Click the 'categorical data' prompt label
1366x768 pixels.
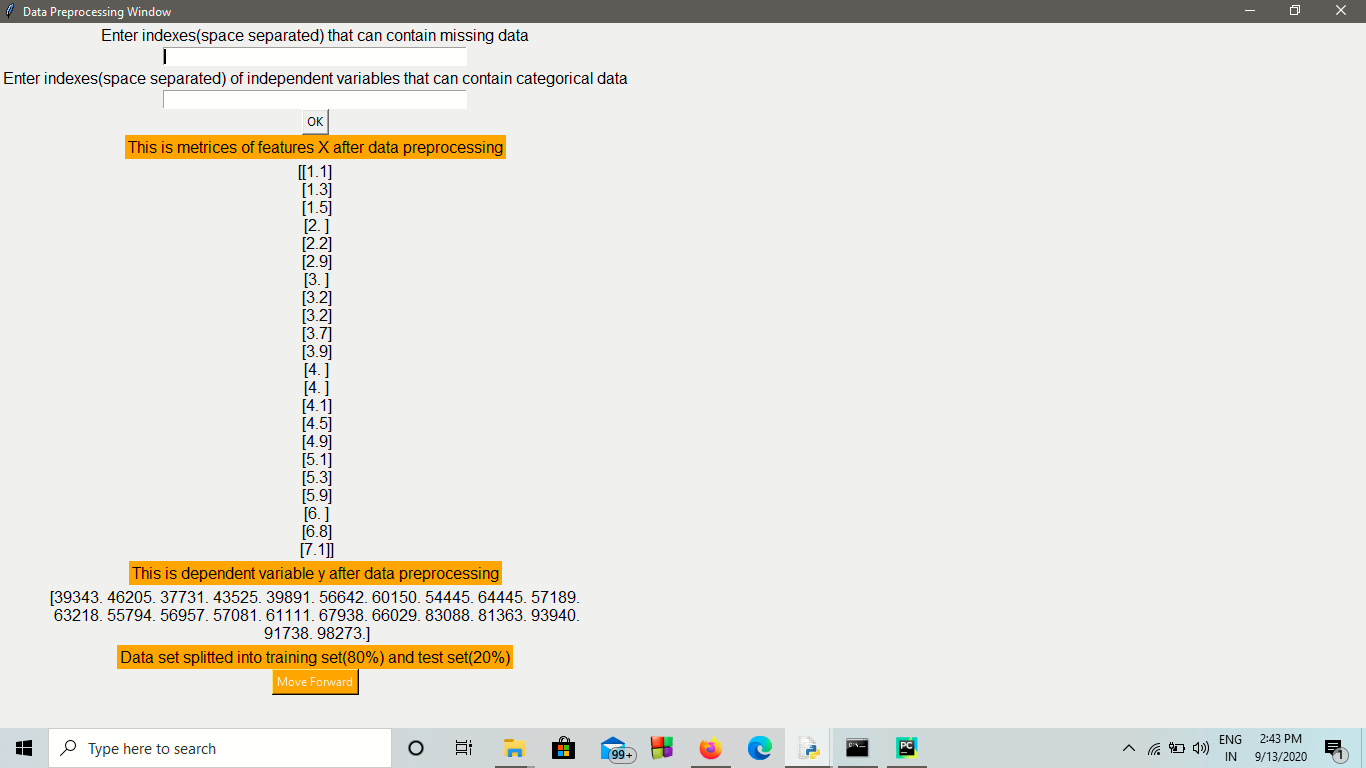click(315, 78)
